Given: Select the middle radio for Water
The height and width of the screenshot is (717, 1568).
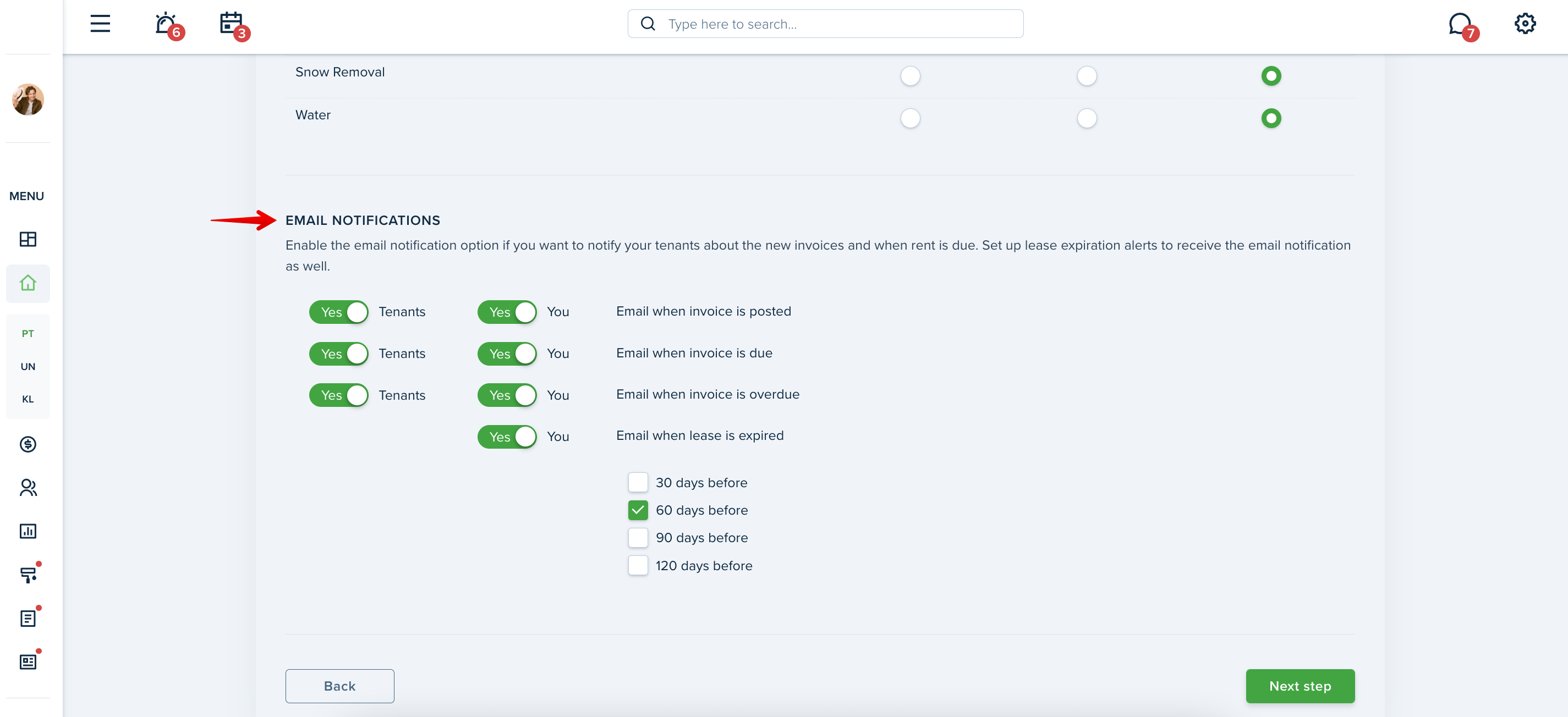Looking at the screenshot, I should [x=1087, y=118].
